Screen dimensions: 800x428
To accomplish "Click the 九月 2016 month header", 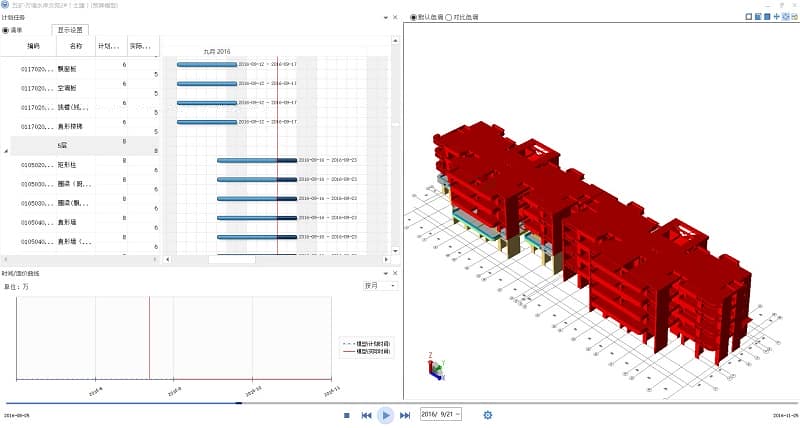I will (217, 52).
